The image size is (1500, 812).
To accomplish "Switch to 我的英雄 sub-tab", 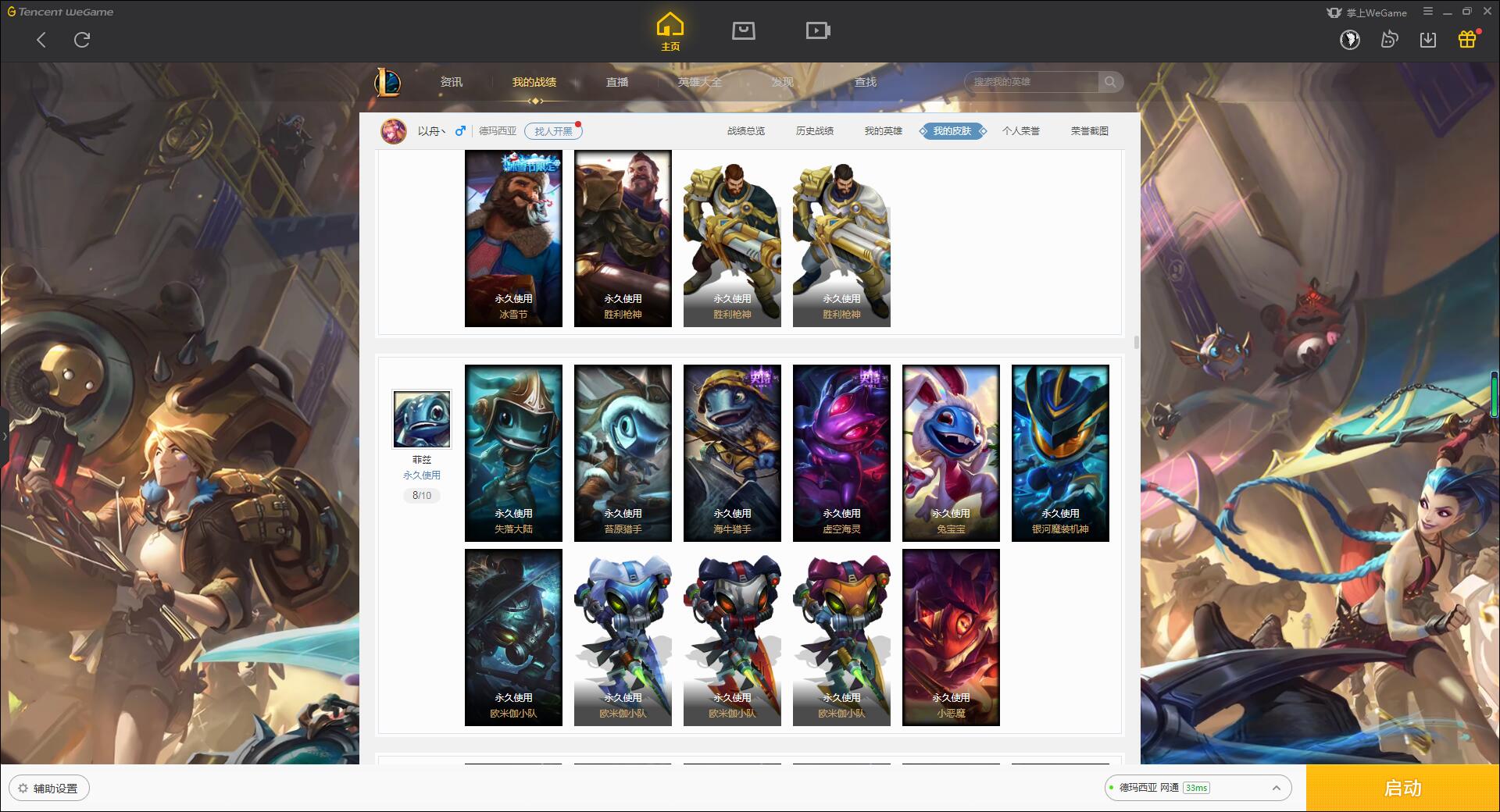I will click(884, 131).
